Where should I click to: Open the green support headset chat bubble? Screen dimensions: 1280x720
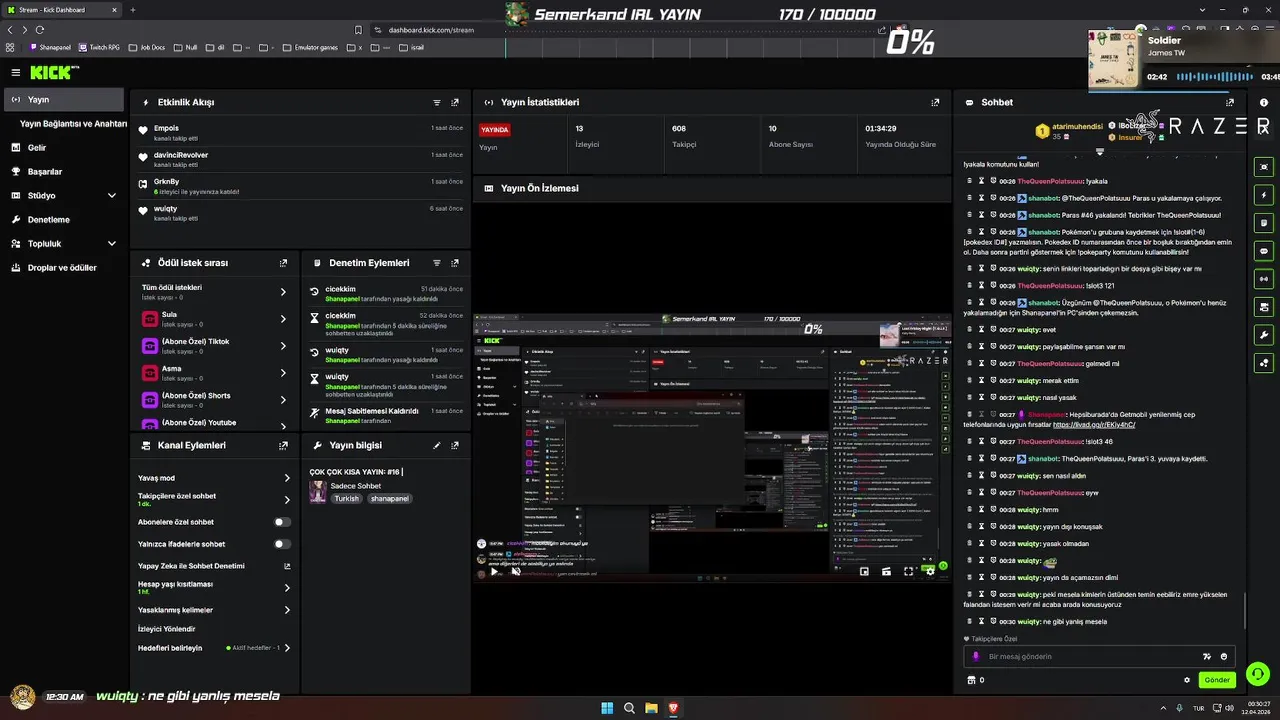1258,673
